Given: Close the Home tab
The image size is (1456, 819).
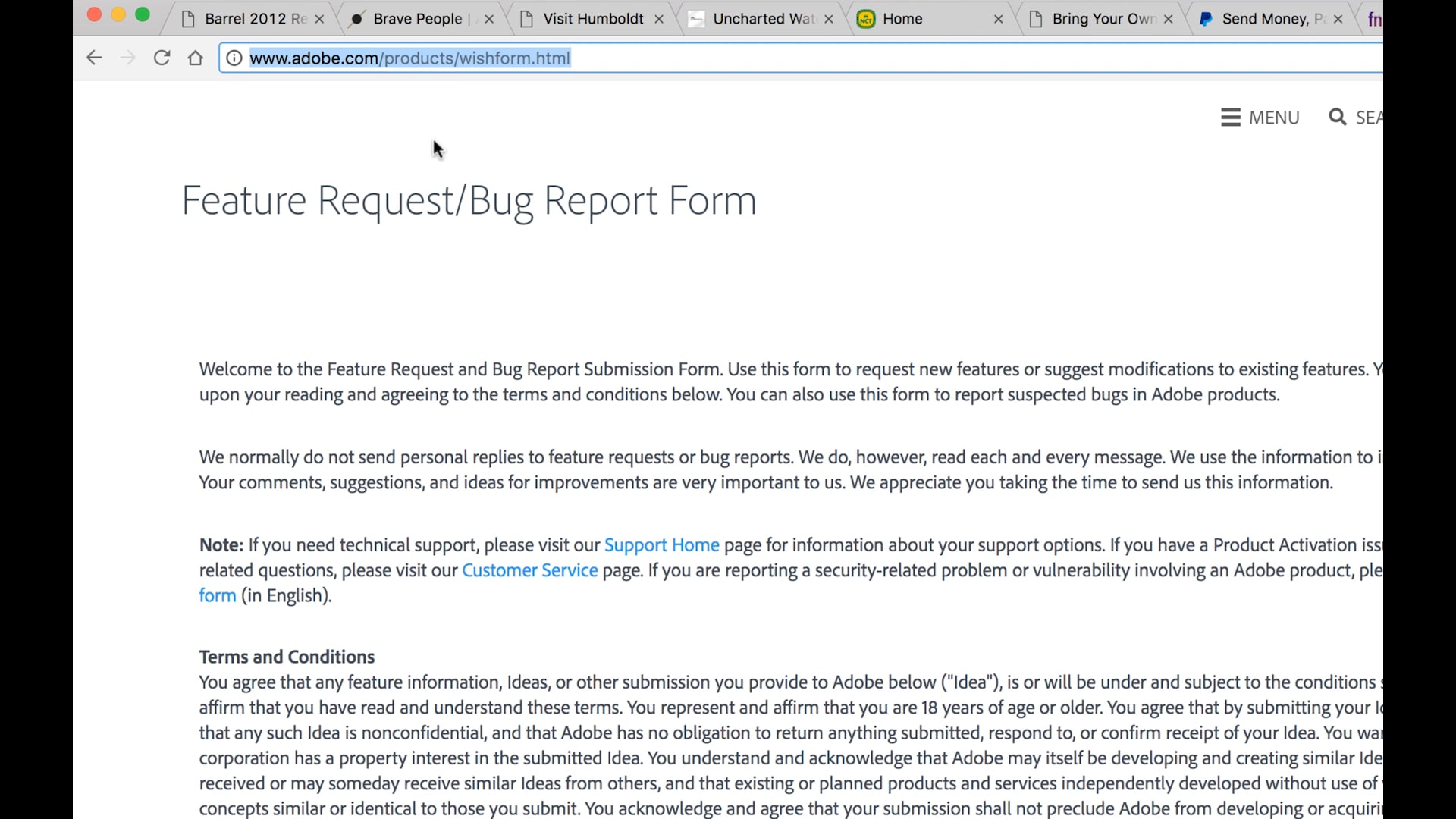Looking at the screenshot, I should (999, 20).
